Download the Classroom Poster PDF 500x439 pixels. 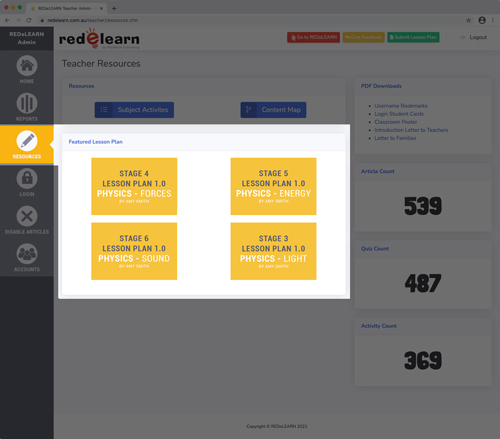tap(396, 122)
